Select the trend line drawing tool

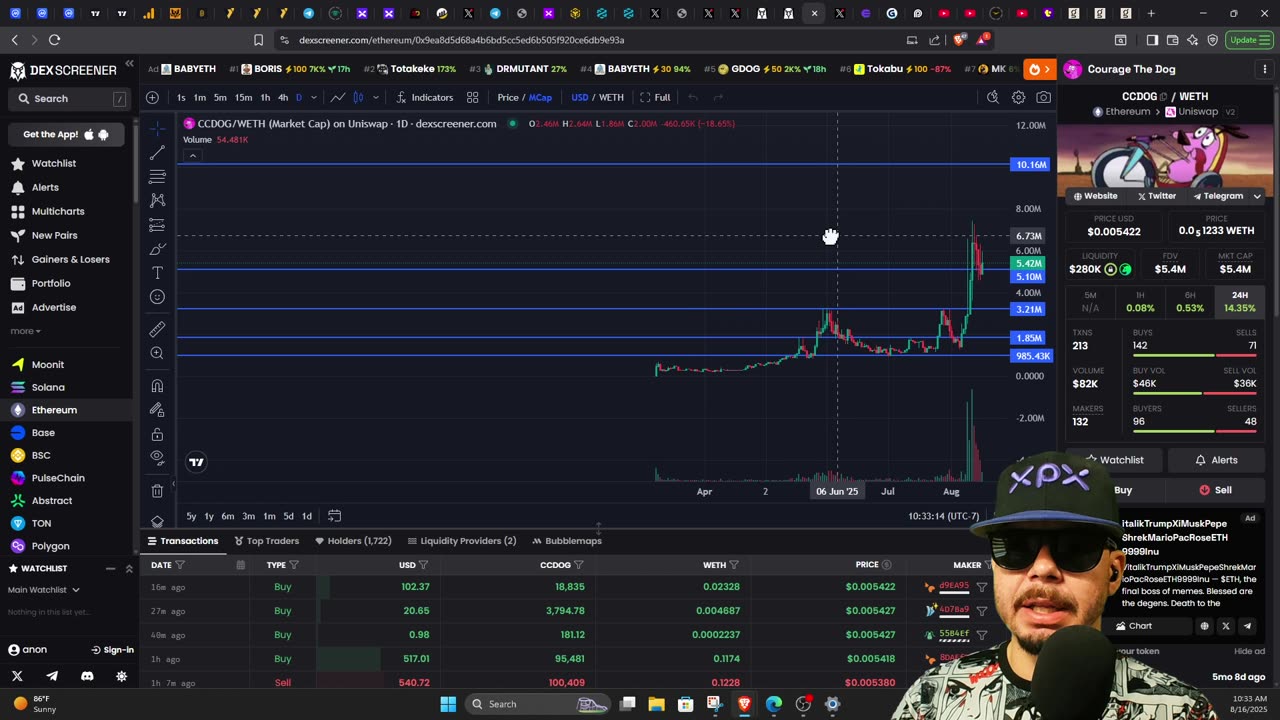[x=157, y=153]
